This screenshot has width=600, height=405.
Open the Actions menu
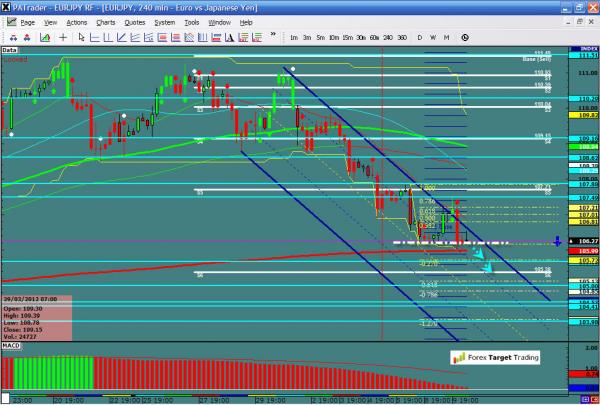coord(77,21)
